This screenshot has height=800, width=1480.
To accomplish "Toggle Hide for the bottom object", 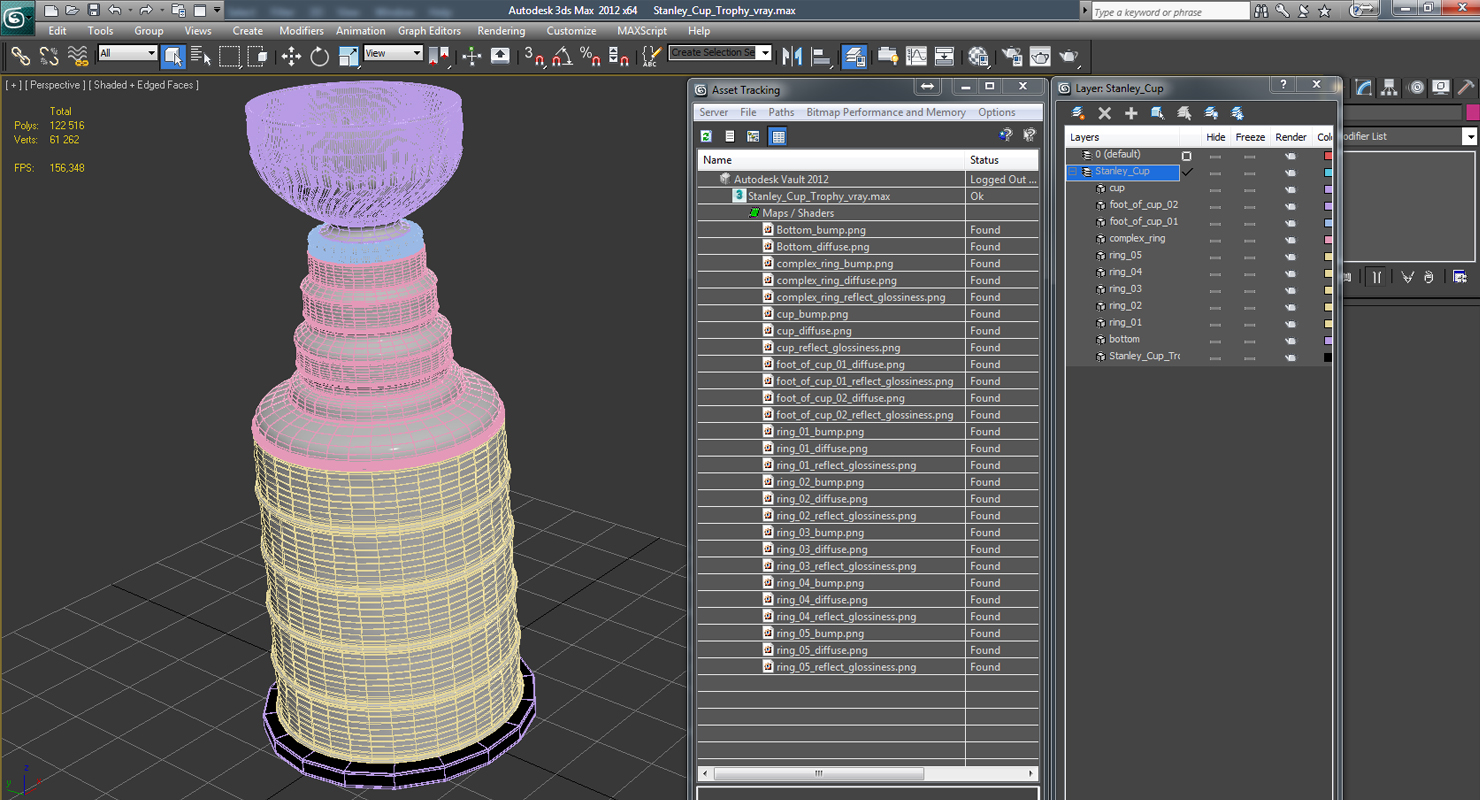I will click(1215, 340).
